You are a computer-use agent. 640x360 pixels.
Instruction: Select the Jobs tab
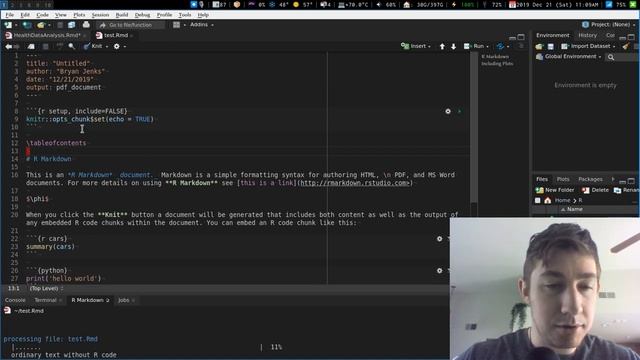[124, 300]
